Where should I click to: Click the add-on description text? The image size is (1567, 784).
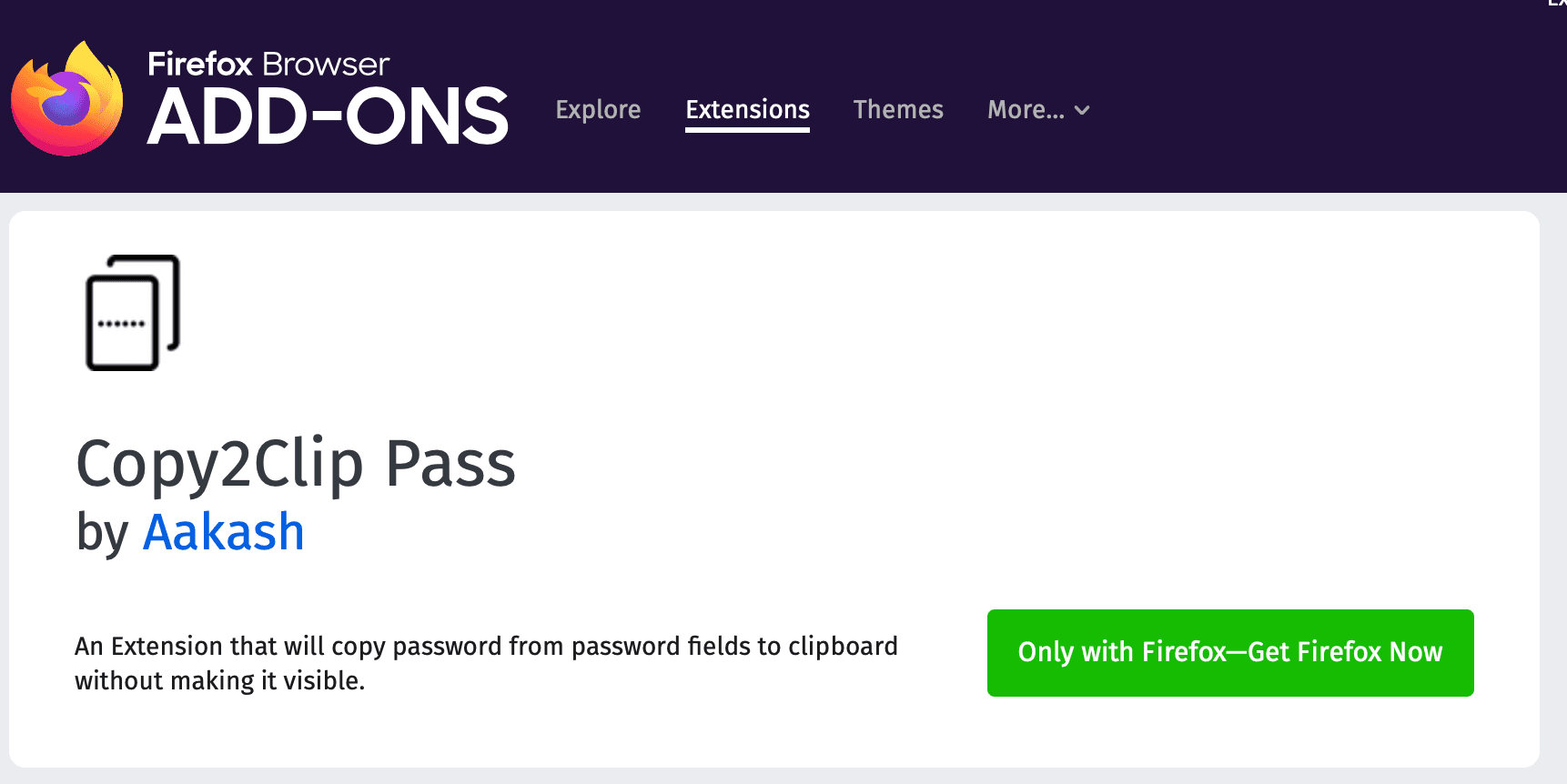point(486,662)
